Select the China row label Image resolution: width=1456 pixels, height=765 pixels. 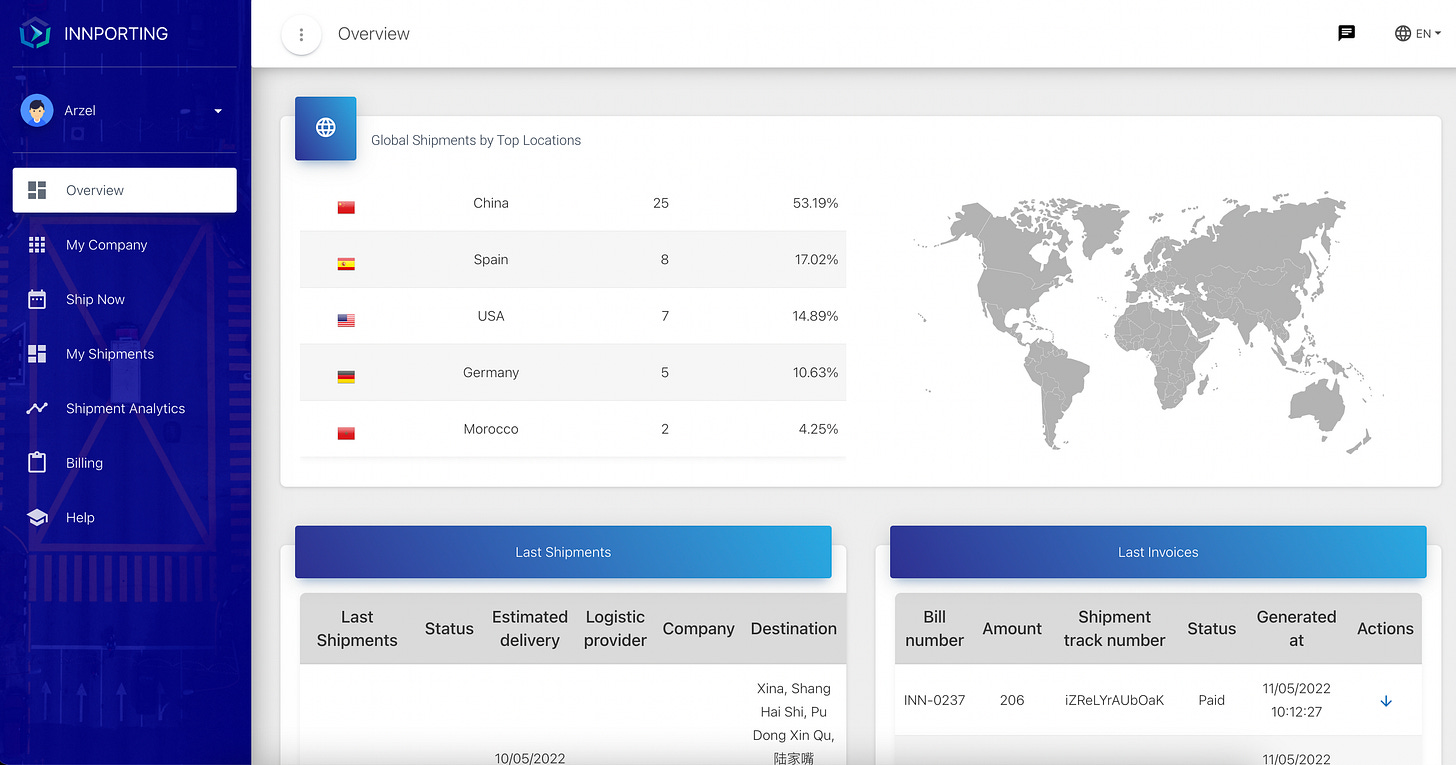click(491, 203)
